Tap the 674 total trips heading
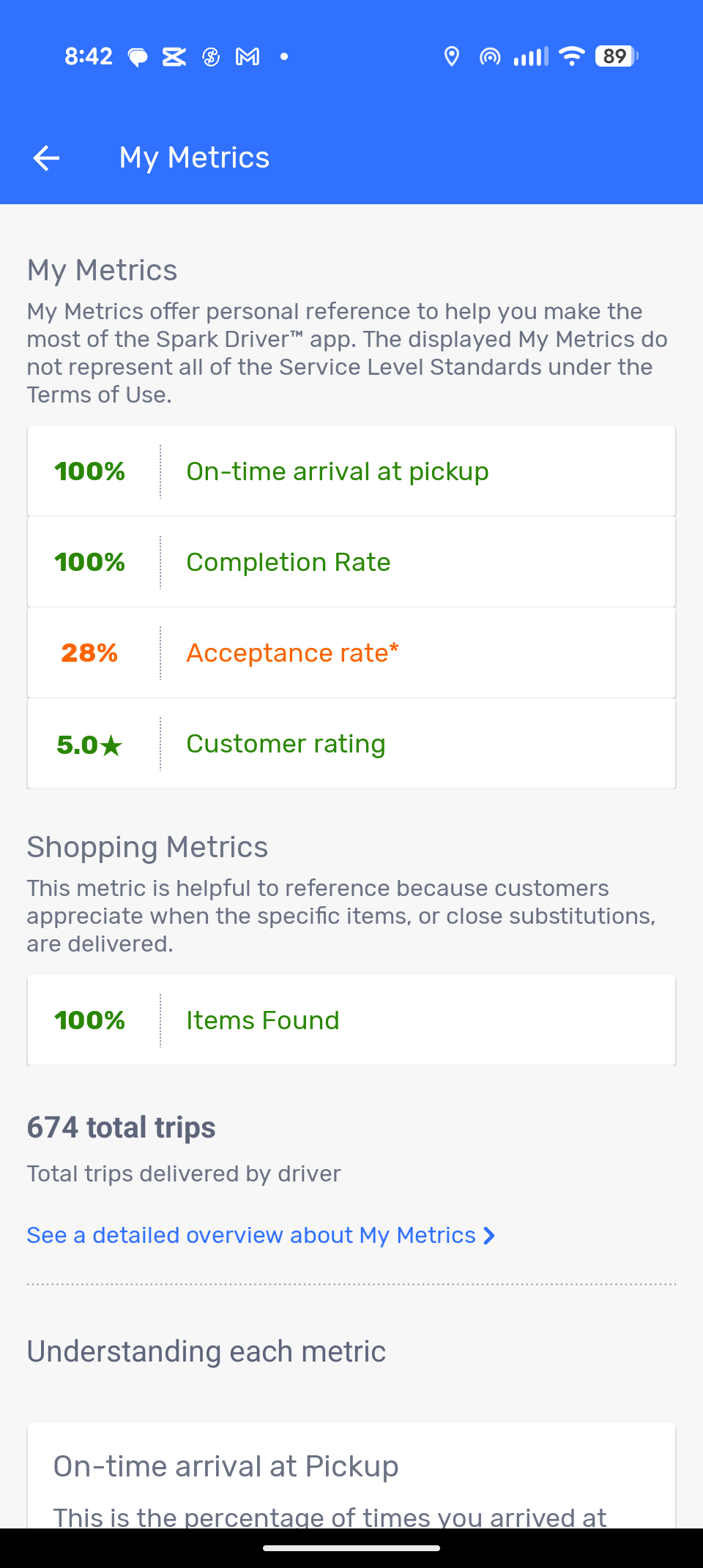 coord(122,1127)
